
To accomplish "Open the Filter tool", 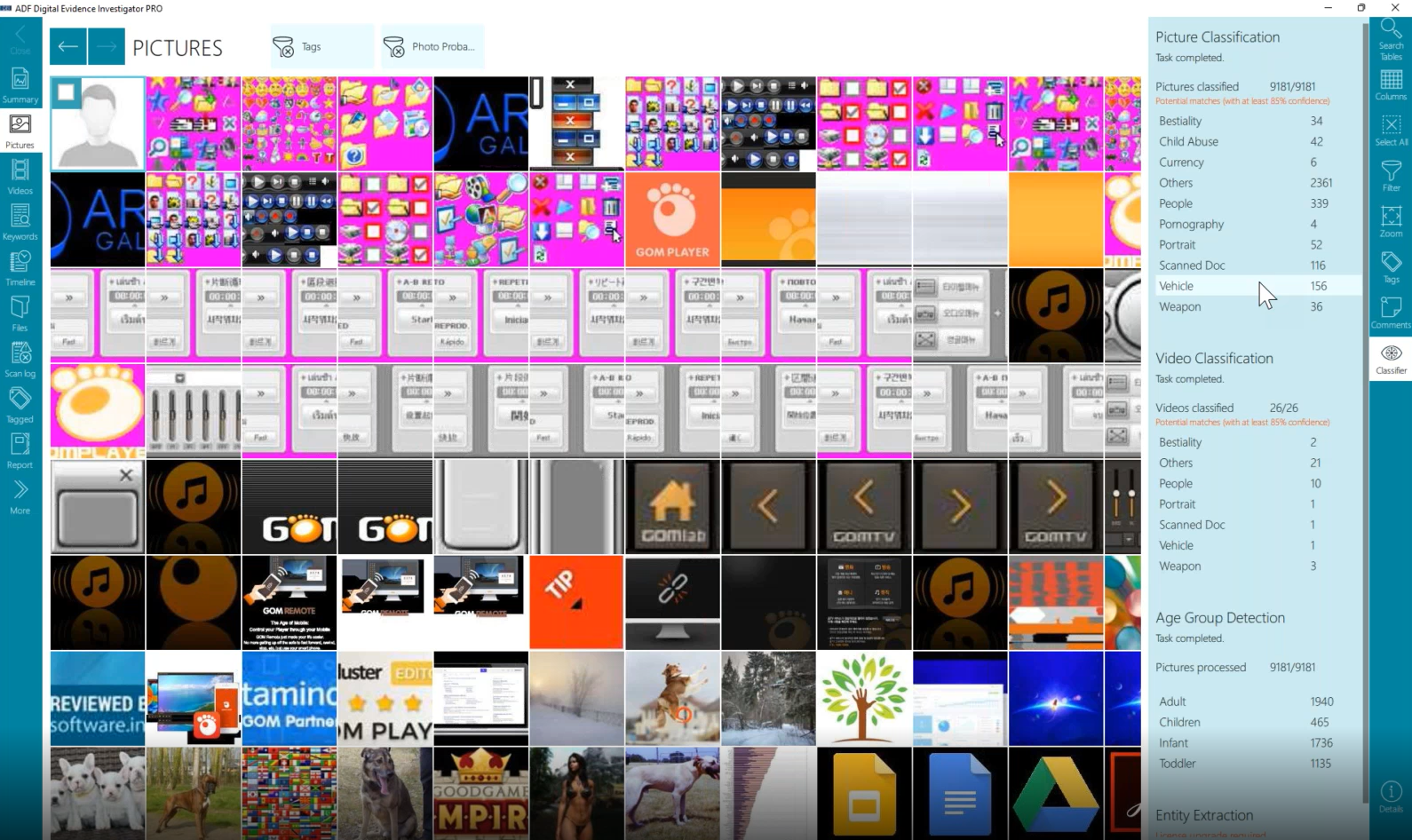I will coord(1391,175).
